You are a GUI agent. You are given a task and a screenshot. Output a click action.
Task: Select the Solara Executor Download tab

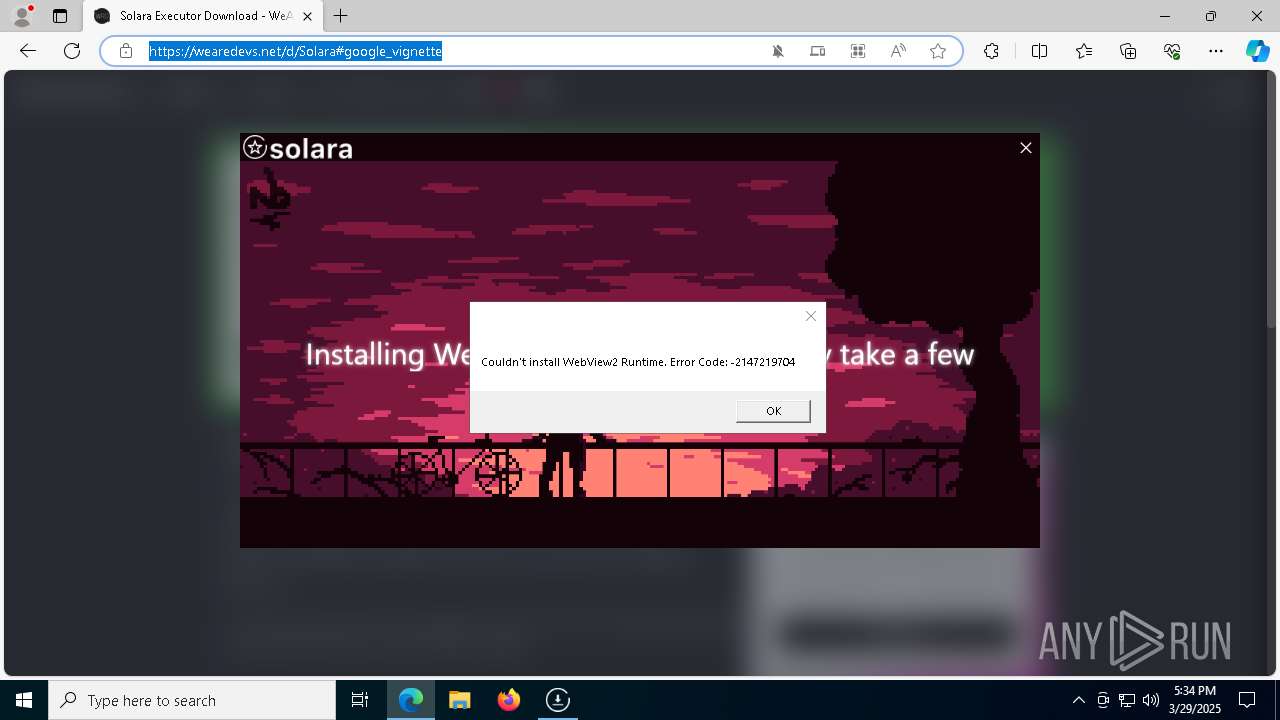203,16
